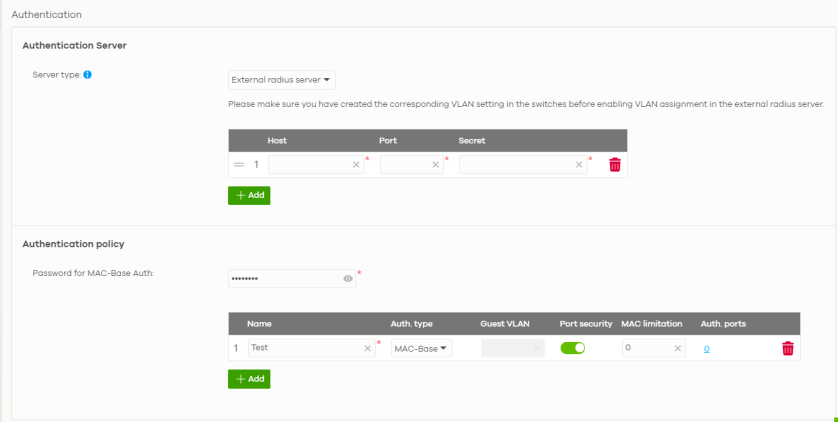Clear the Secret field using its X icon
Viewport: 838px width, 422px height.
(x=580, y=165)
